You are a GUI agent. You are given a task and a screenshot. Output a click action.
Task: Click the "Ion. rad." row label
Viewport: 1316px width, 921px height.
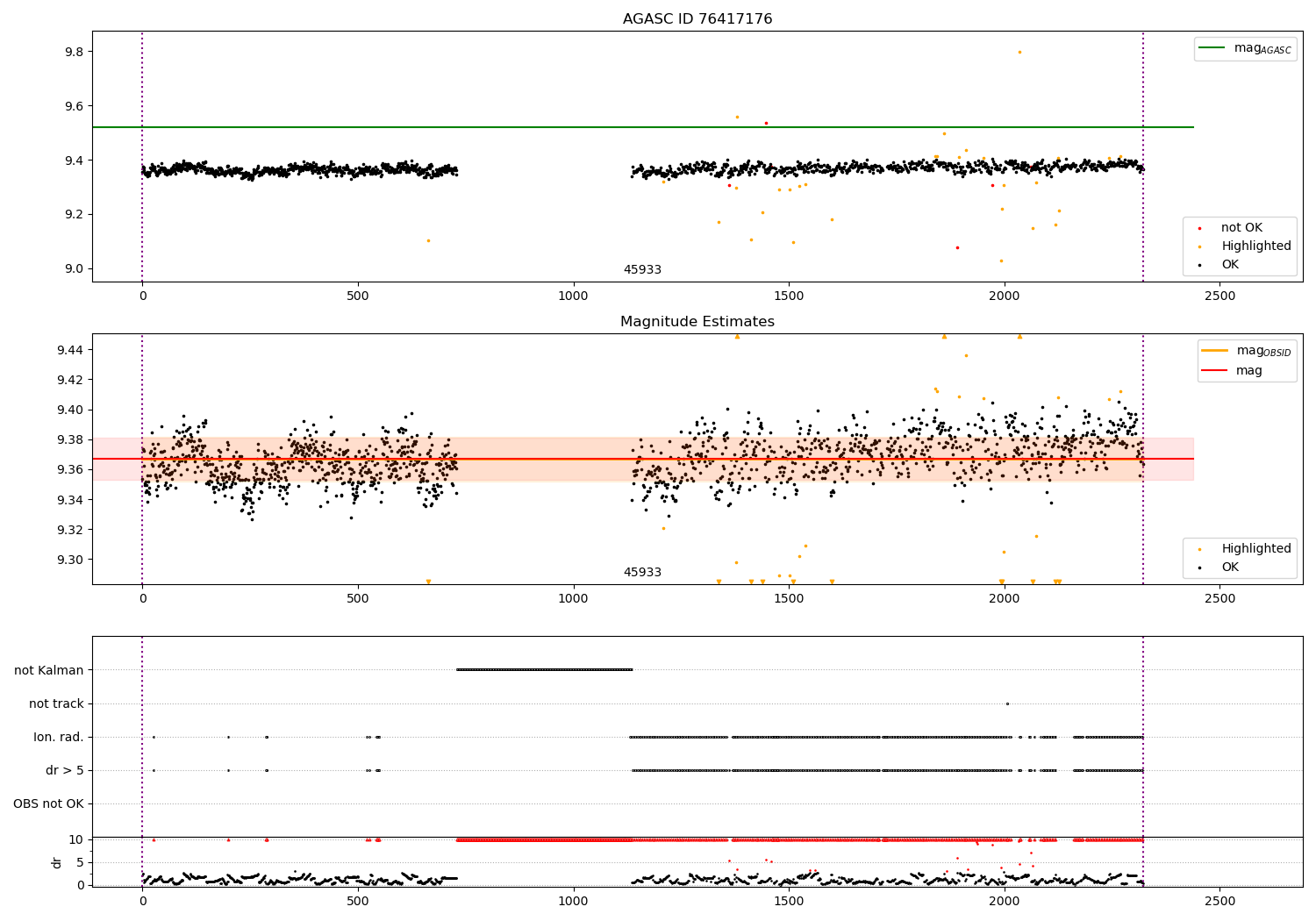pyautogui.click(x=59, y=737)
